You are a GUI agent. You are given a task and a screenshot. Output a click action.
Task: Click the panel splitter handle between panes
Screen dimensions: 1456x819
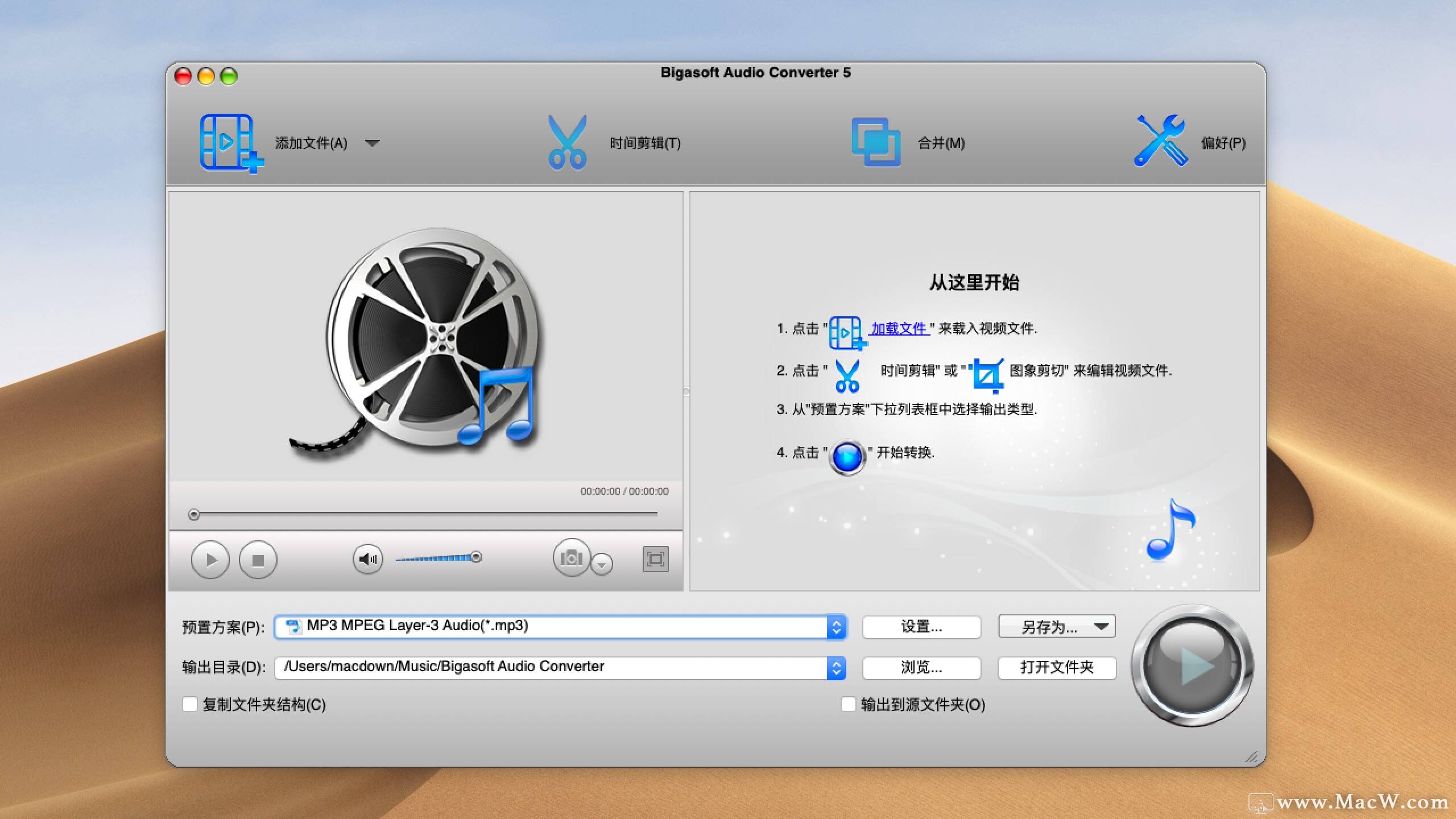point(686,391)
